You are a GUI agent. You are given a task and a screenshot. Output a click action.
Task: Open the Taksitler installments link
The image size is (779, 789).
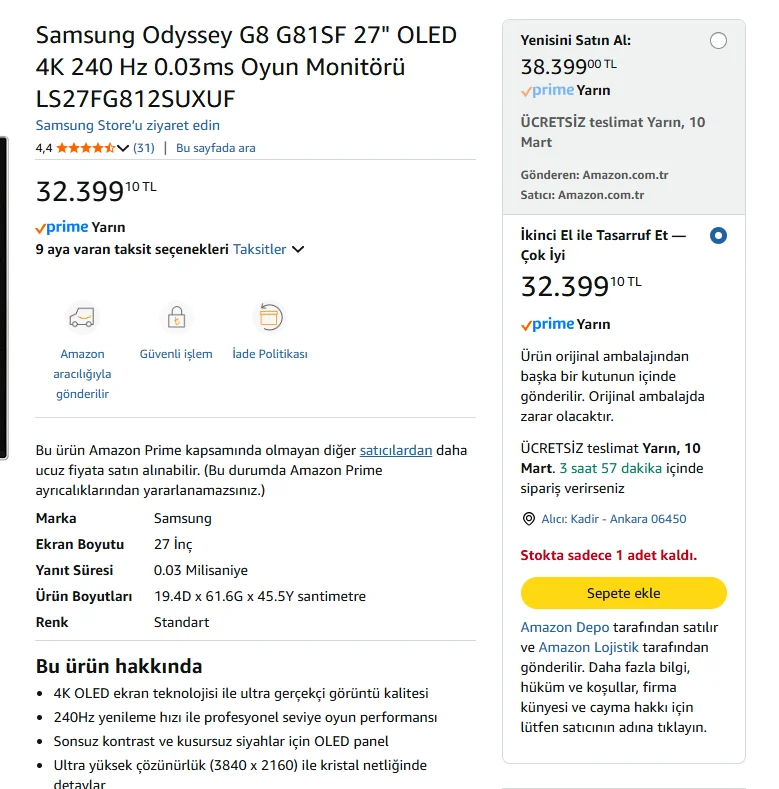(260, 249)
